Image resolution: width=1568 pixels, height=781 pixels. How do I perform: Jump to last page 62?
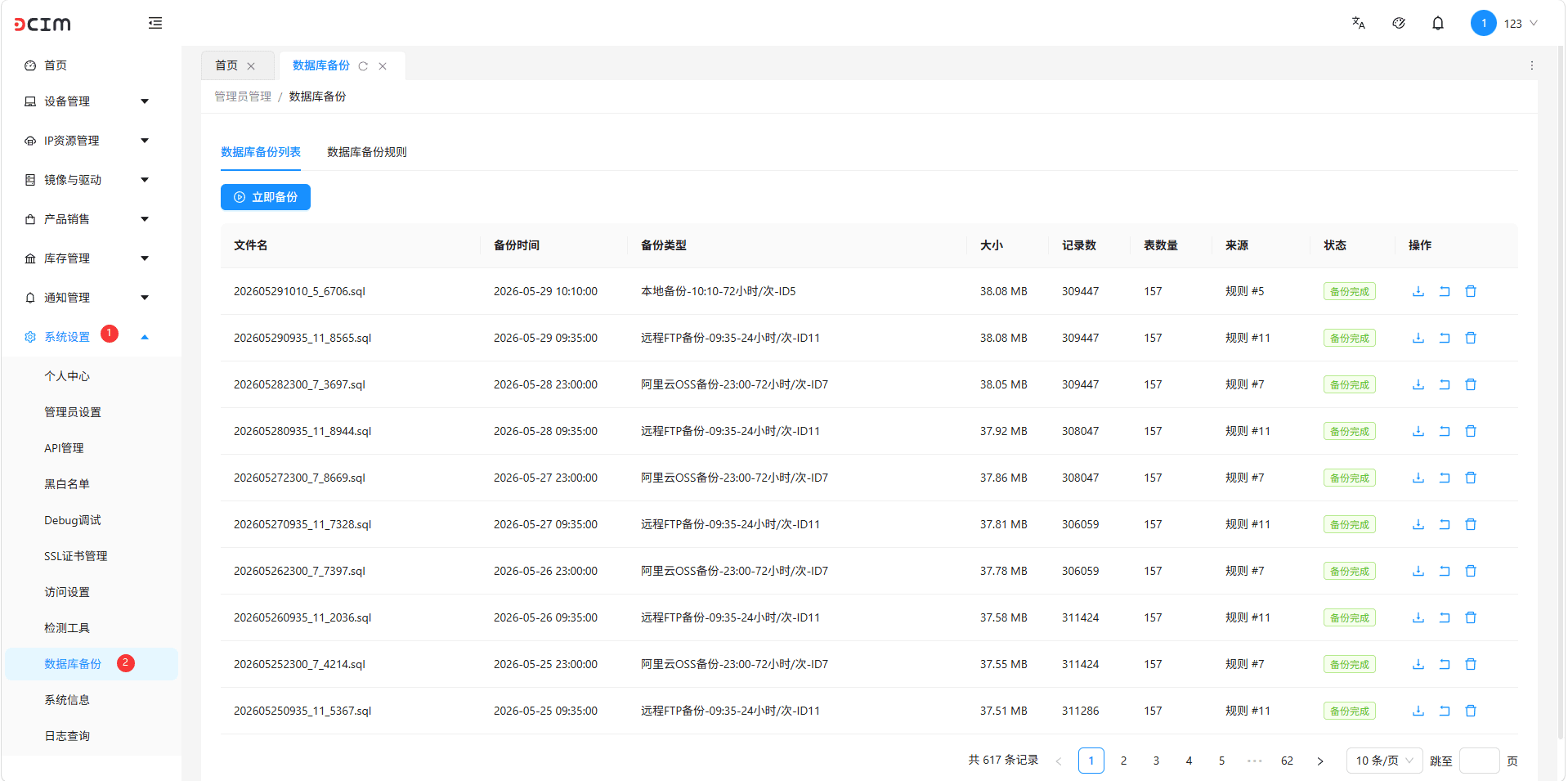pos(1287,761)
